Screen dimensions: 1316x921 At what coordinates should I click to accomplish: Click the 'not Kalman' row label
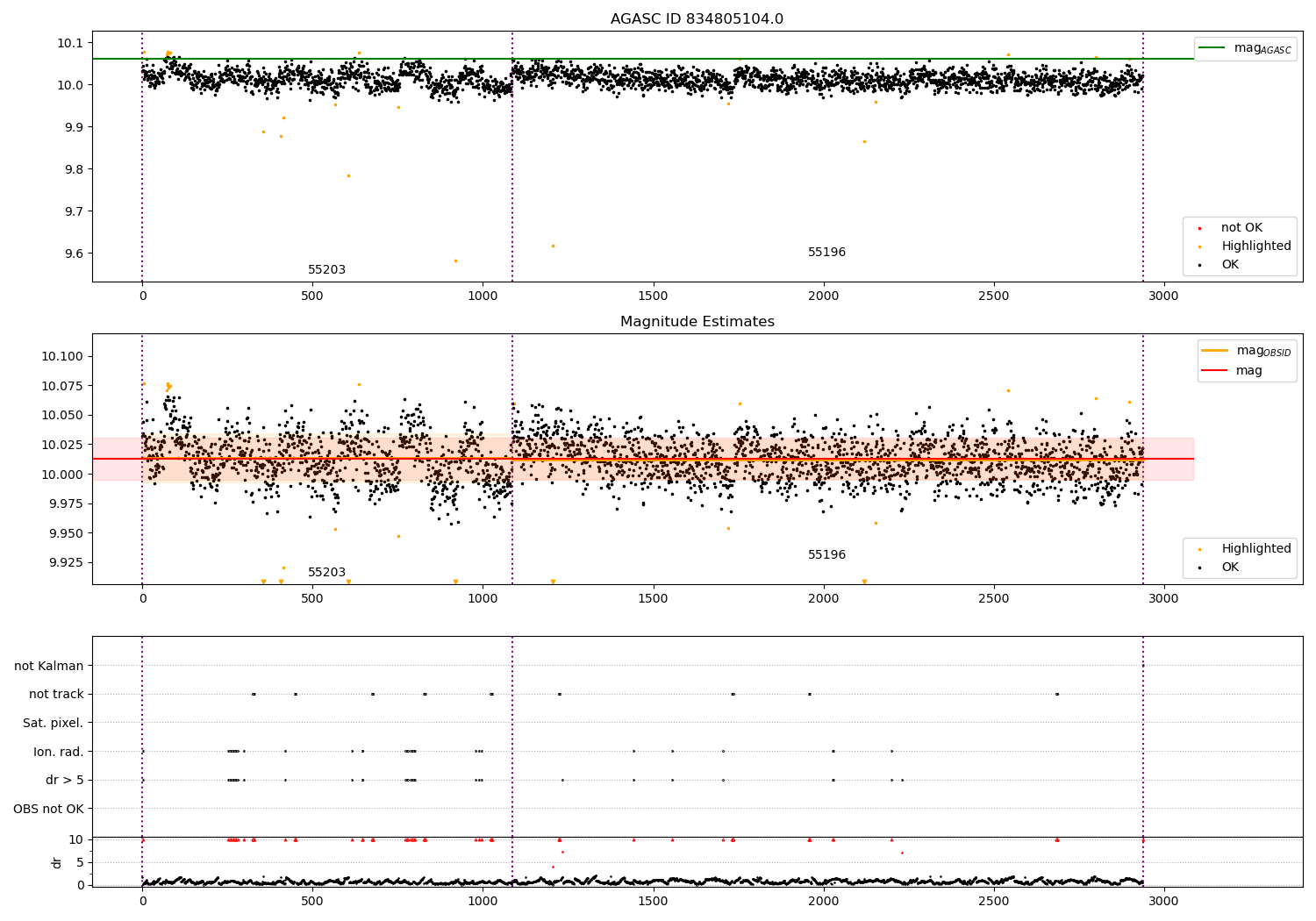(x=49, y=667)
